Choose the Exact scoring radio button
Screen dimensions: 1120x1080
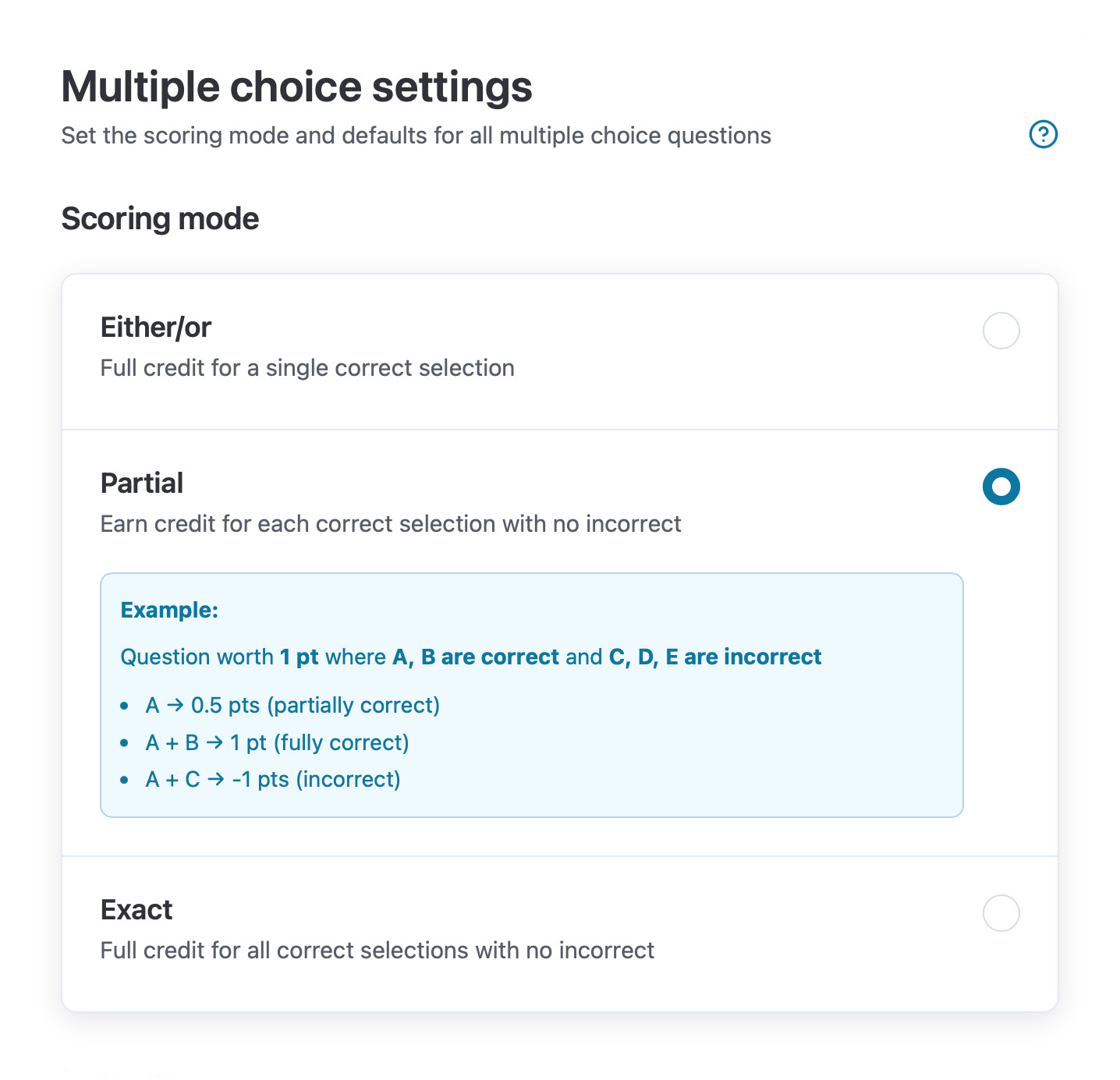point(1001,913)
